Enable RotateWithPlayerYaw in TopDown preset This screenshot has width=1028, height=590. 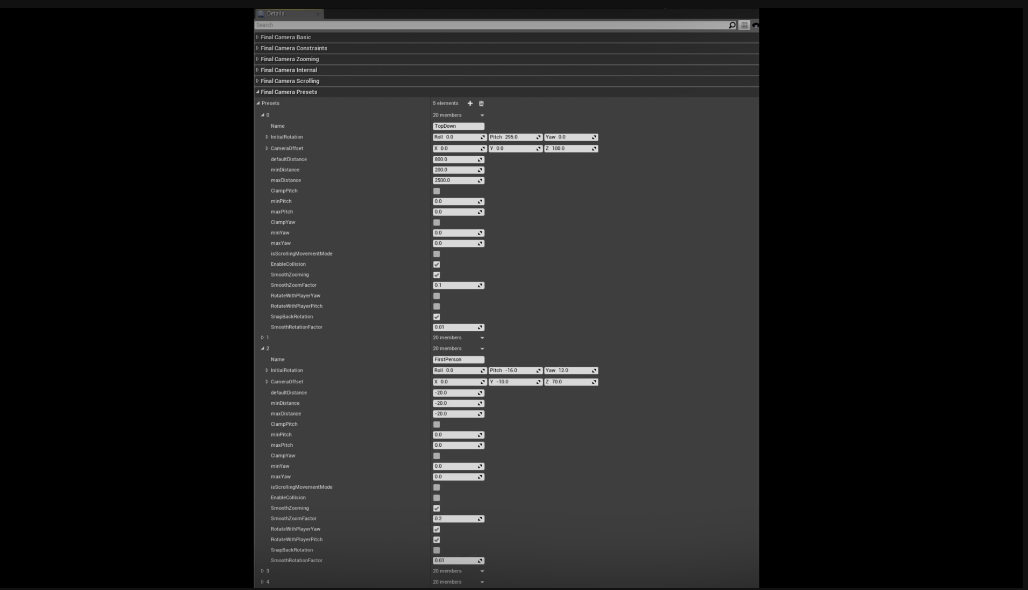coord(437,296)
